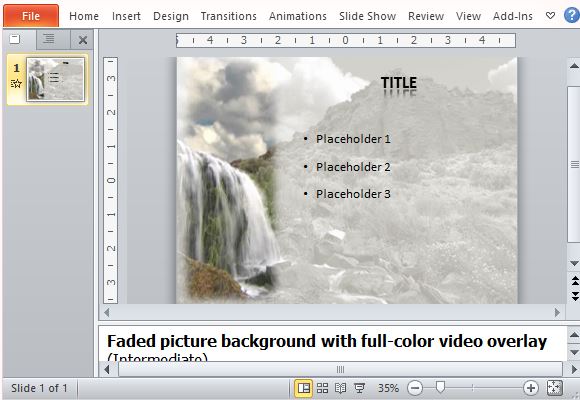Zoom in with the plus button
This screenshot has width=580, height=400.
coord(531,388)
